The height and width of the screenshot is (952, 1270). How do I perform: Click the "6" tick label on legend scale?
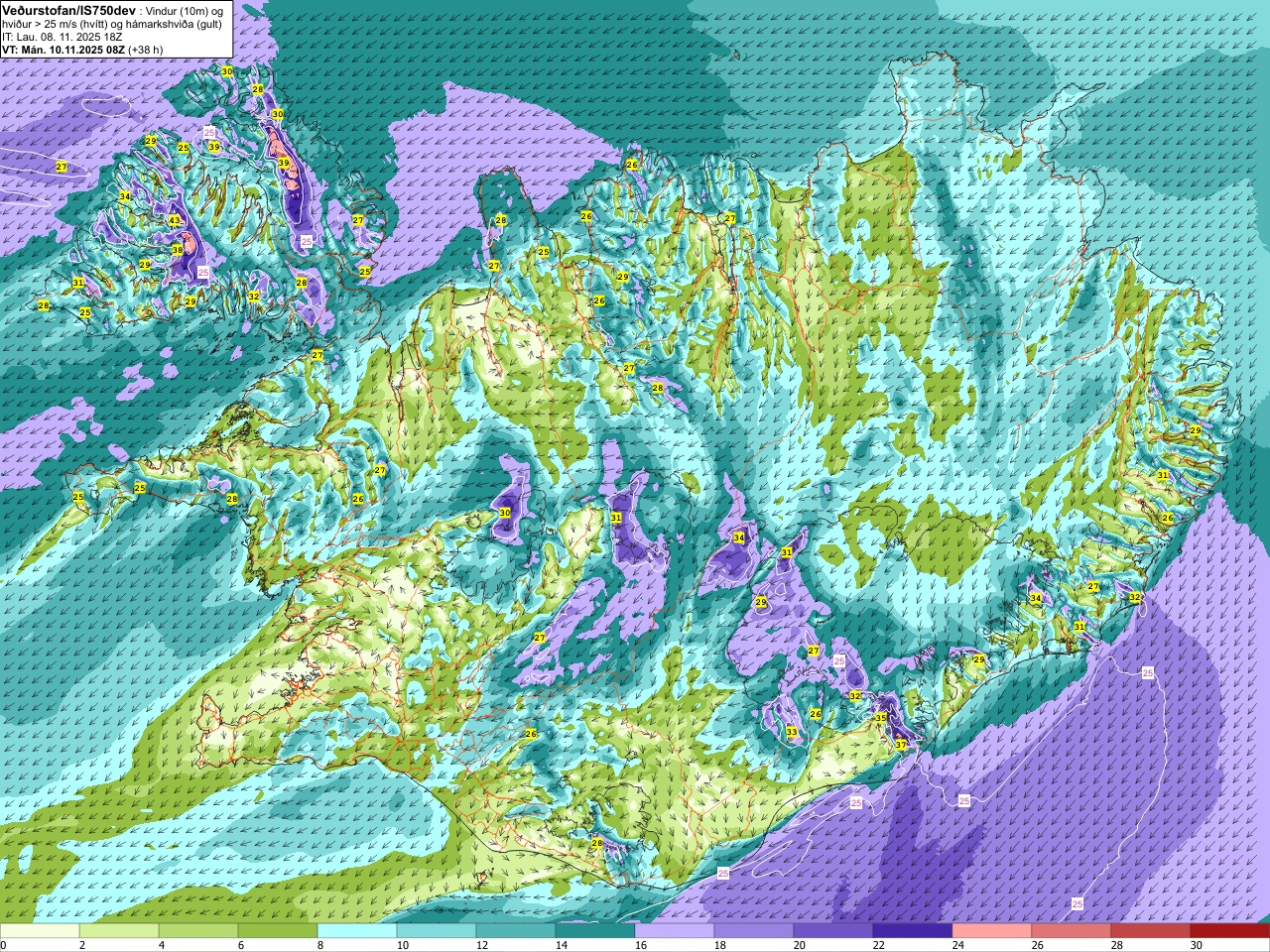pos(241,945)
